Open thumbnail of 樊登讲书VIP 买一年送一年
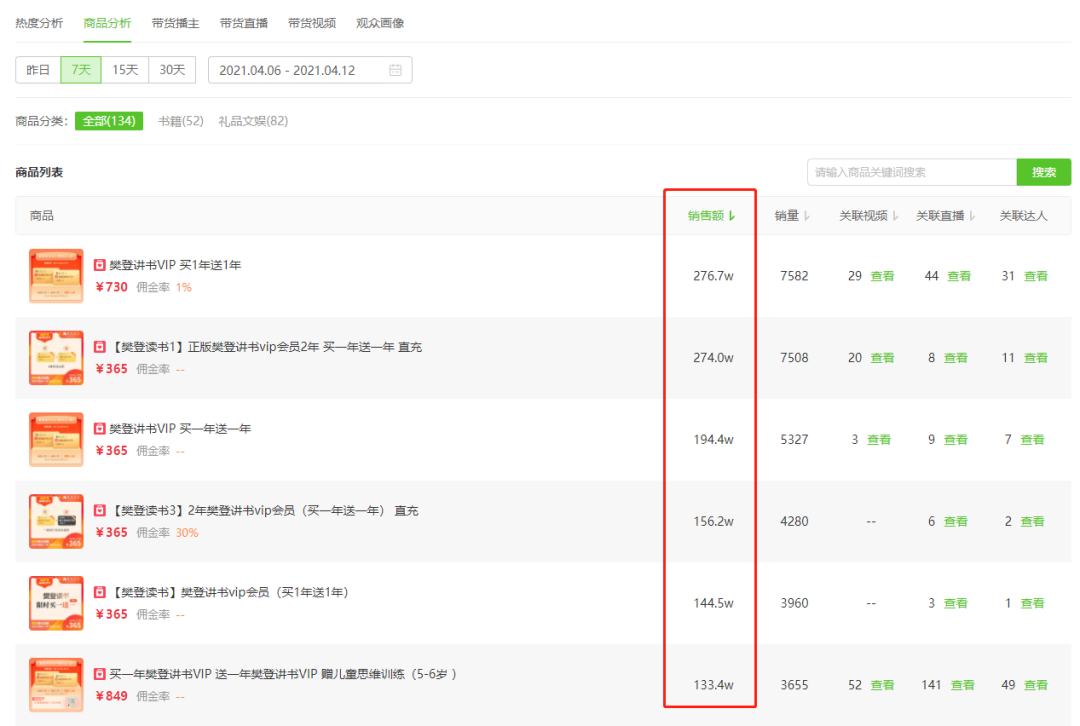This screenshot has height=726, width=1080. [56, 439]
